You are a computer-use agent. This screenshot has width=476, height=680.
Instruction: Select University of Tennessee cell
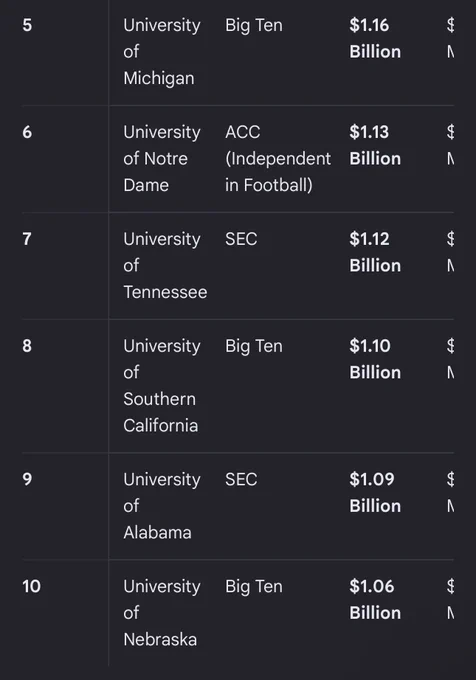(165, 265)
